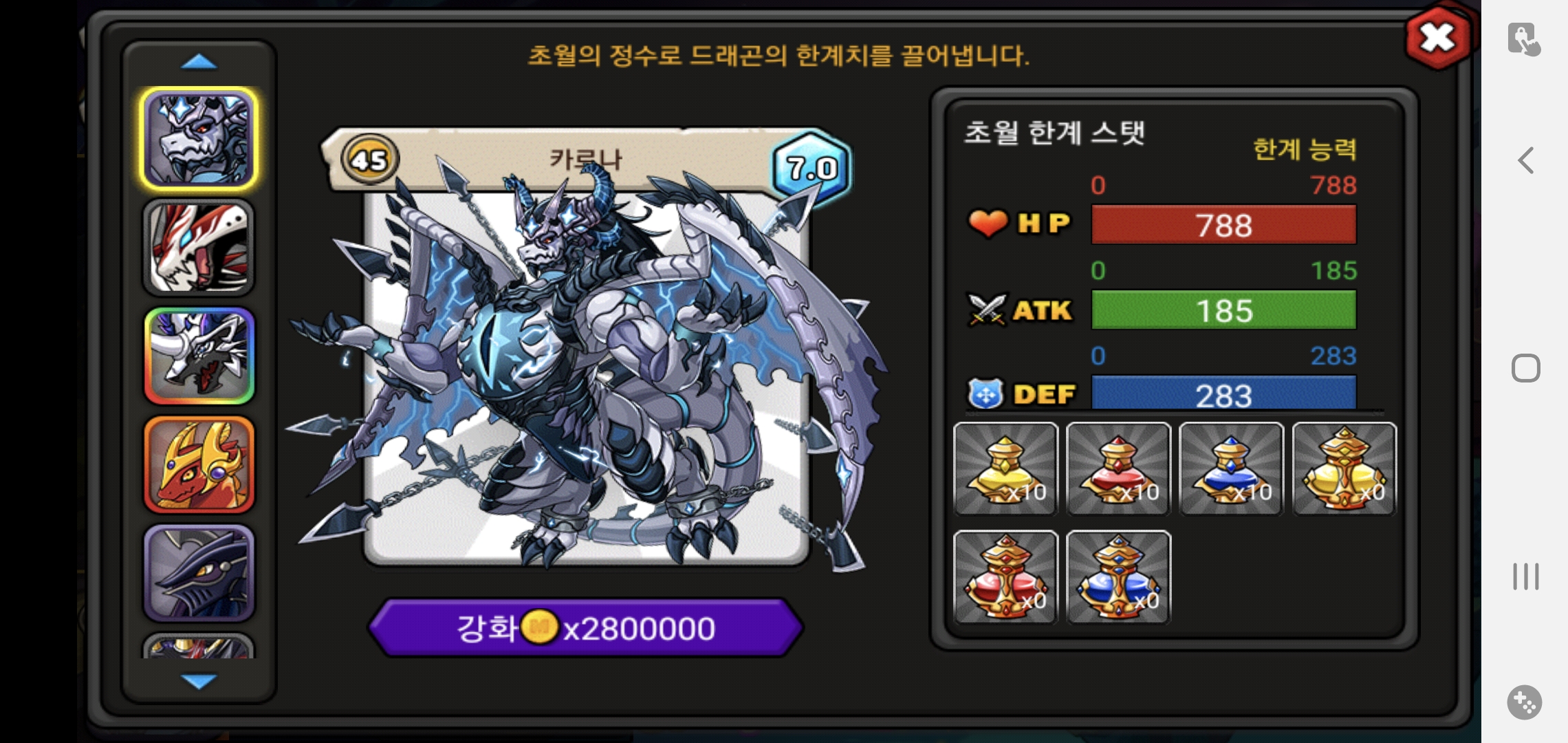This screenshot has width=1568, height=743.
Task: Select the red-white dragon portrait
Action: (199, 248)
